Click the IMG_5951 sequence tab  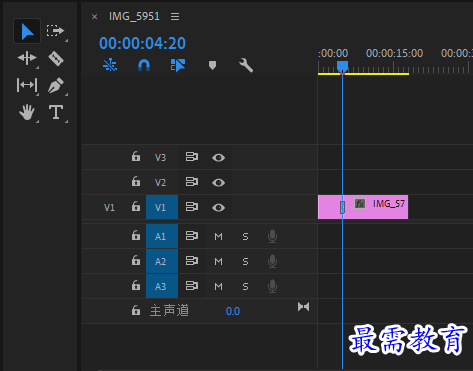click(x=134, y=16)
